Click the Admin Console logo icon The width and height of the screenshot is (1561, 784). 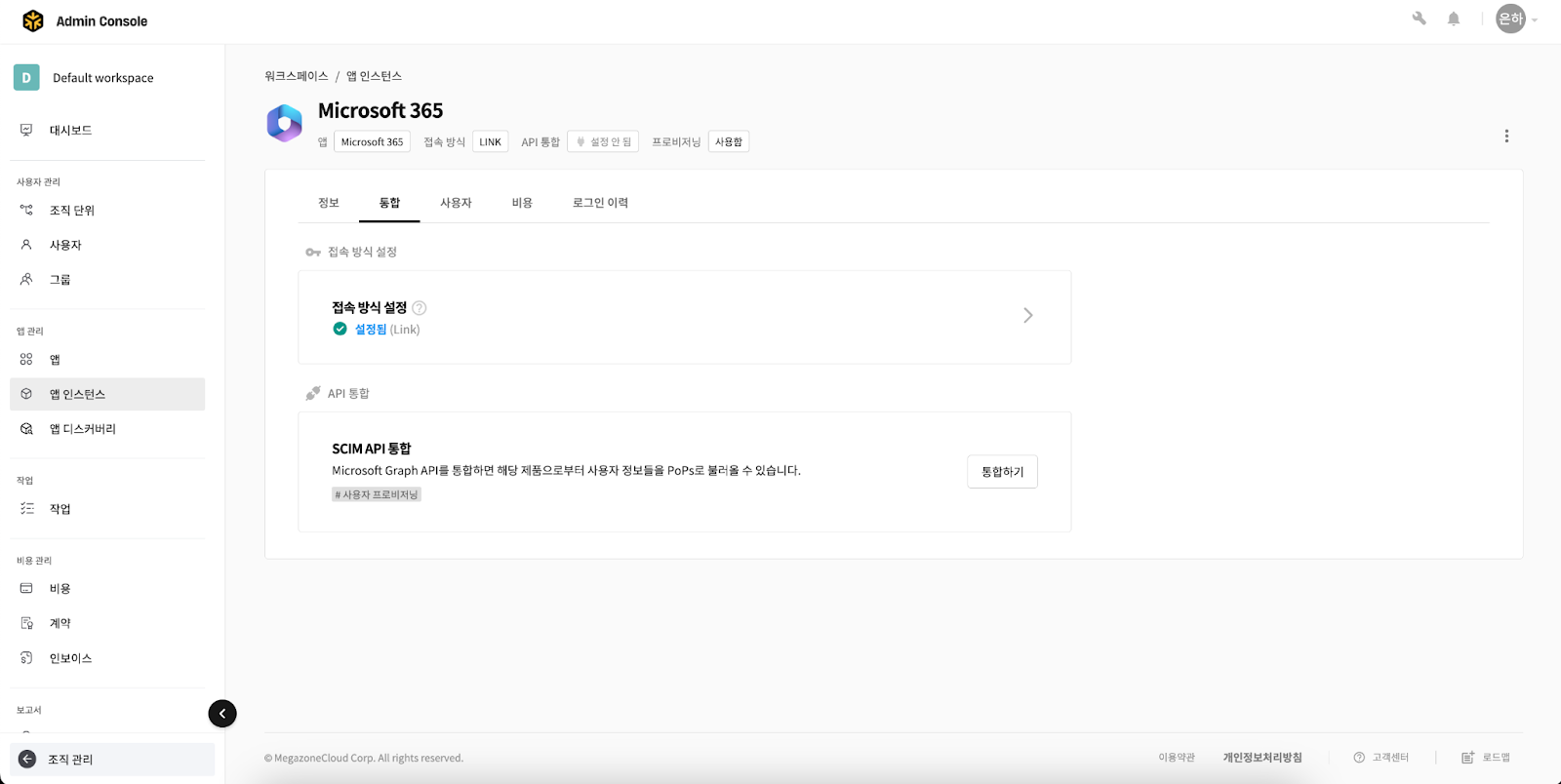click(33, 20)
